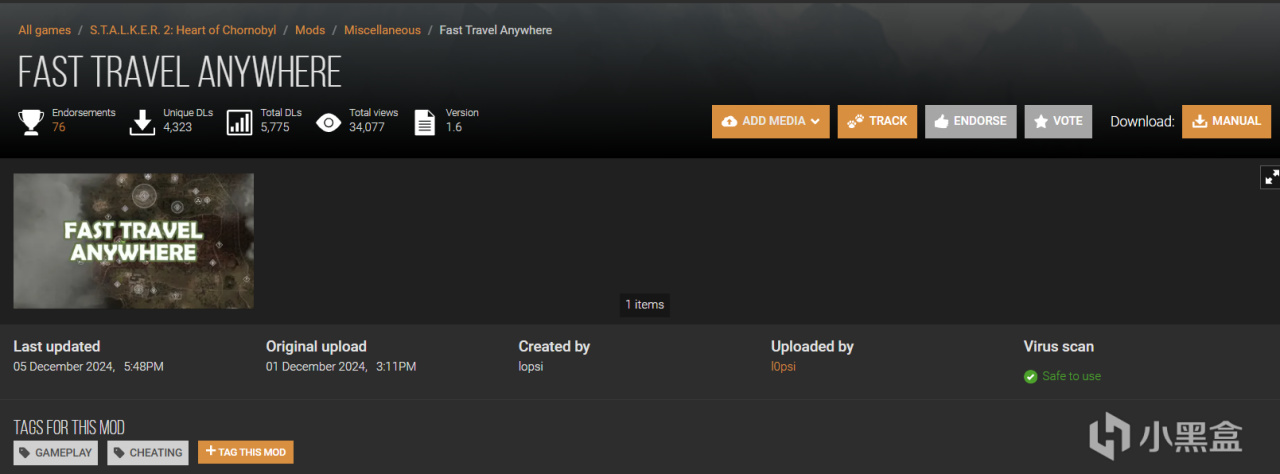Click the Total views eye icon
Viewport: 1280px width, 474px height.
(328, 123)
